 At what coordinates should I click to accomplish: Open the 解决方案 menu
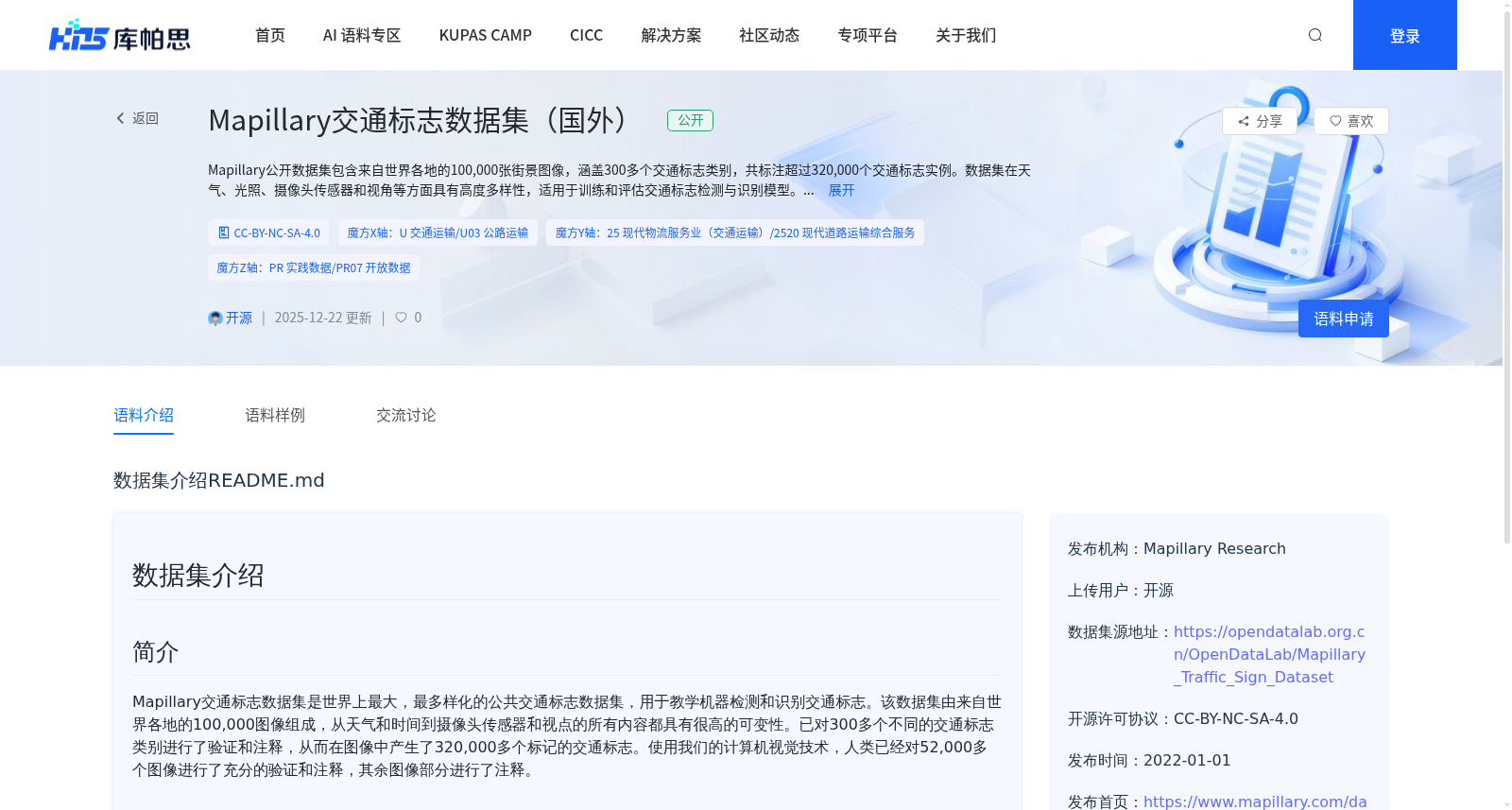[671, 35]
